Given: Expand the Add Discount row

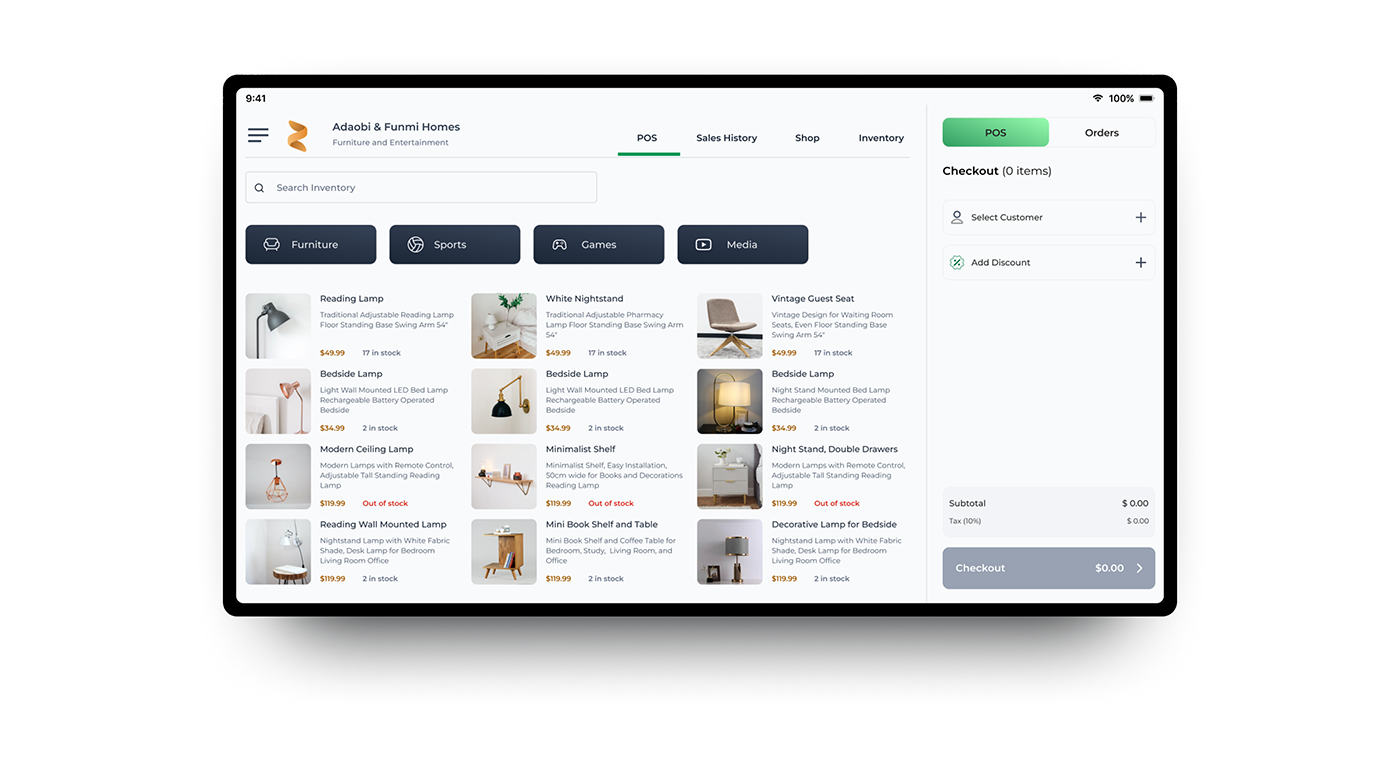Looking at the screenshot, I should (1040, 263).
